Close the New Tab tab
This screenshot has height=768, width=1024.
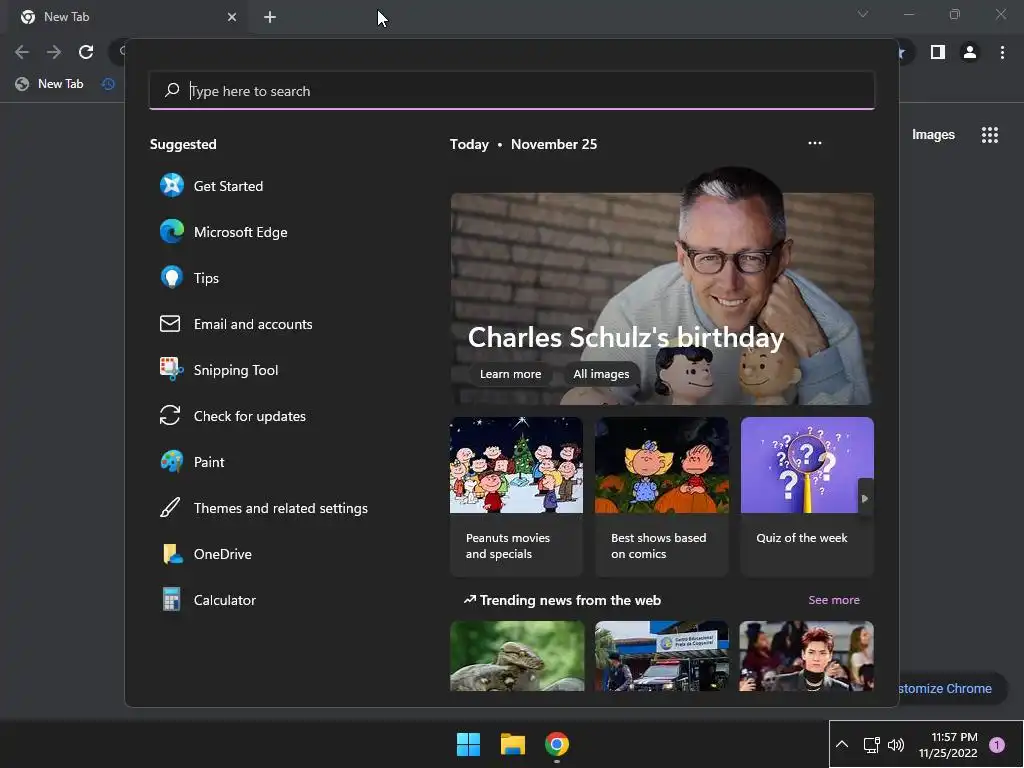click(x=232, y=17)
